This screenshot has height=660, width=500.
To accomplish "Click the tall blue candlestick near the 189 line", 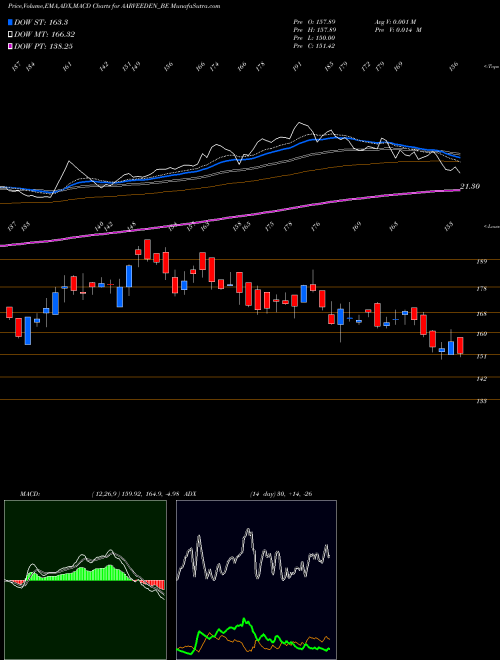I will point(130,276).
